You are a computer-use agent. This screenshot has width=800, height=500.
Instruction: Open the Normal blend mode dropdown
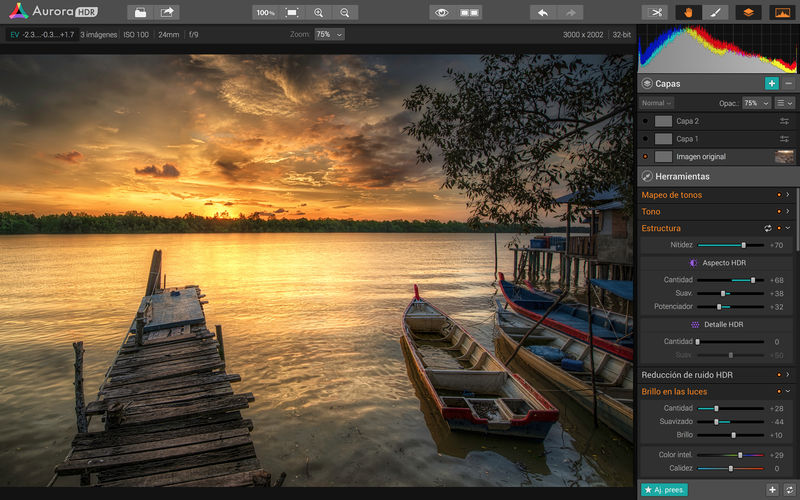click(x=657, y=103)
